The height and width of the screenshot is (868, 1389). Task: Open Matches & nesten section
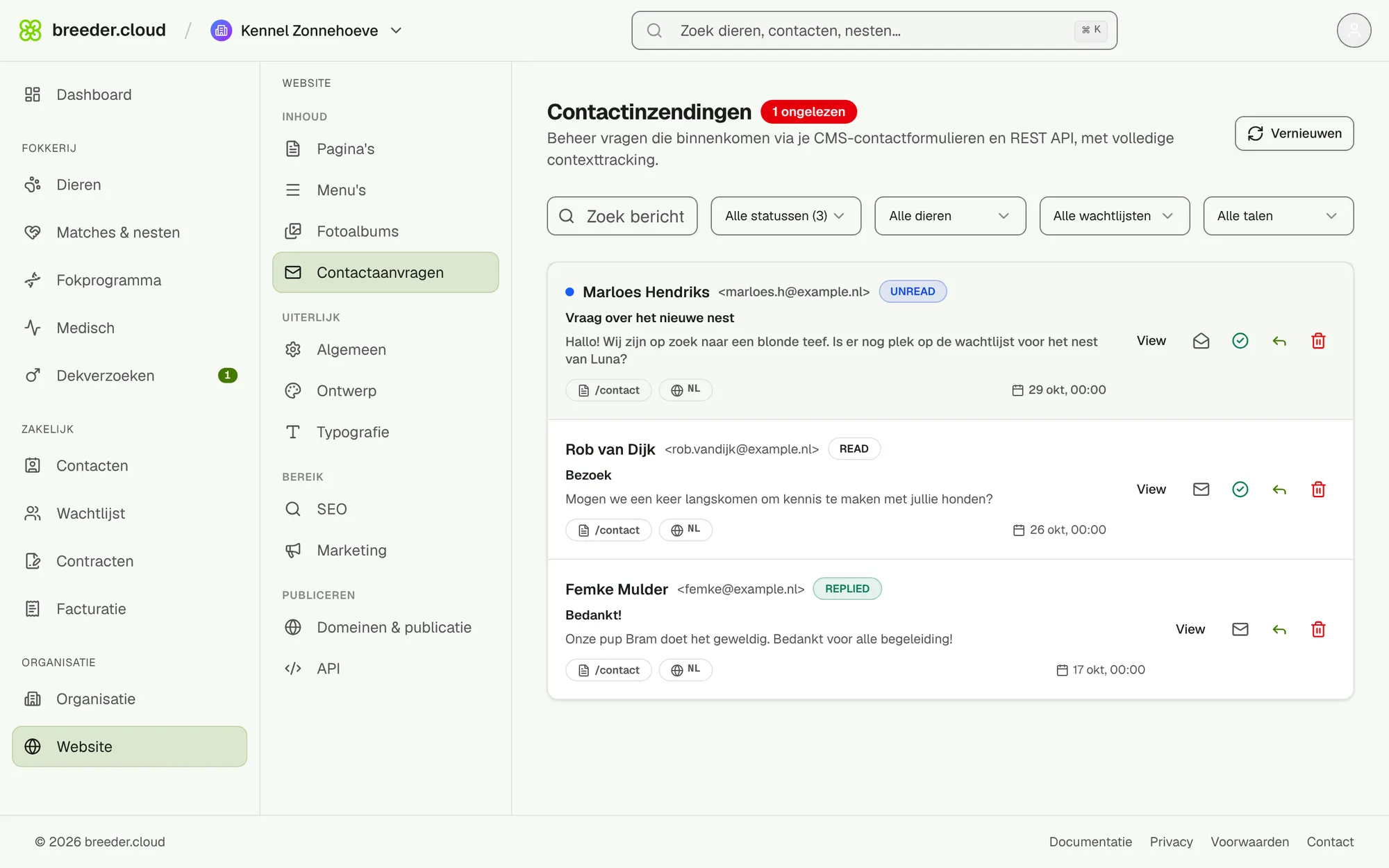coord(129,233)
